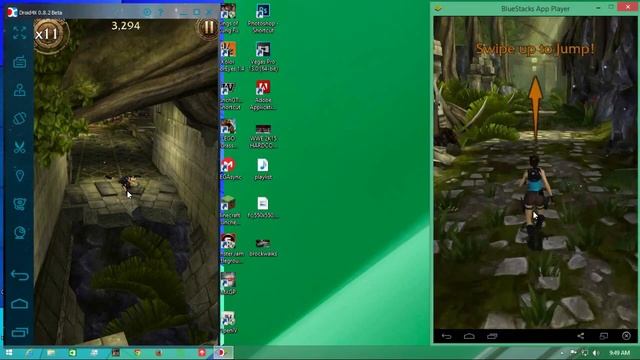Open Chrome from taskbar

(x=138, y=352)
